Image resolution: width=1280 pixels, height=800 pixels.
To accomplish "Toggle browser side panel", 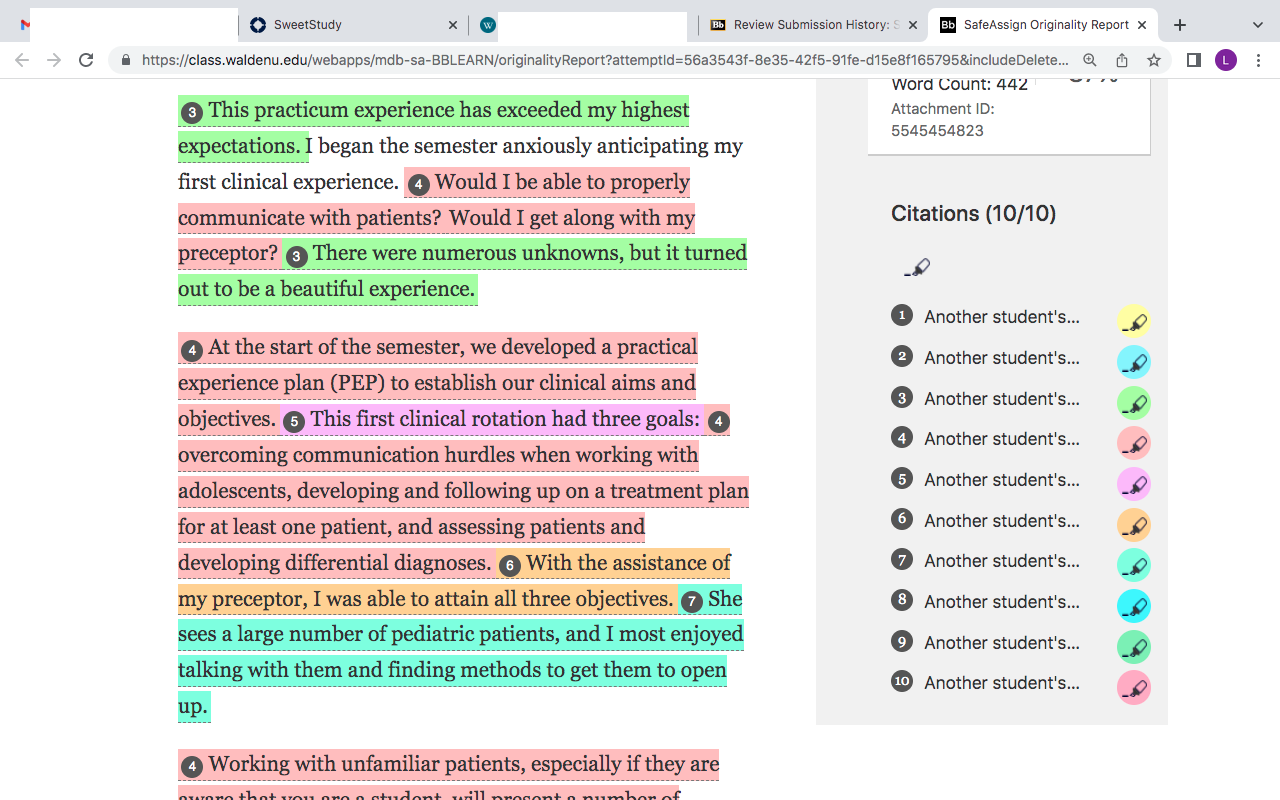I will pyautogui.click(x=1194, y=60).
